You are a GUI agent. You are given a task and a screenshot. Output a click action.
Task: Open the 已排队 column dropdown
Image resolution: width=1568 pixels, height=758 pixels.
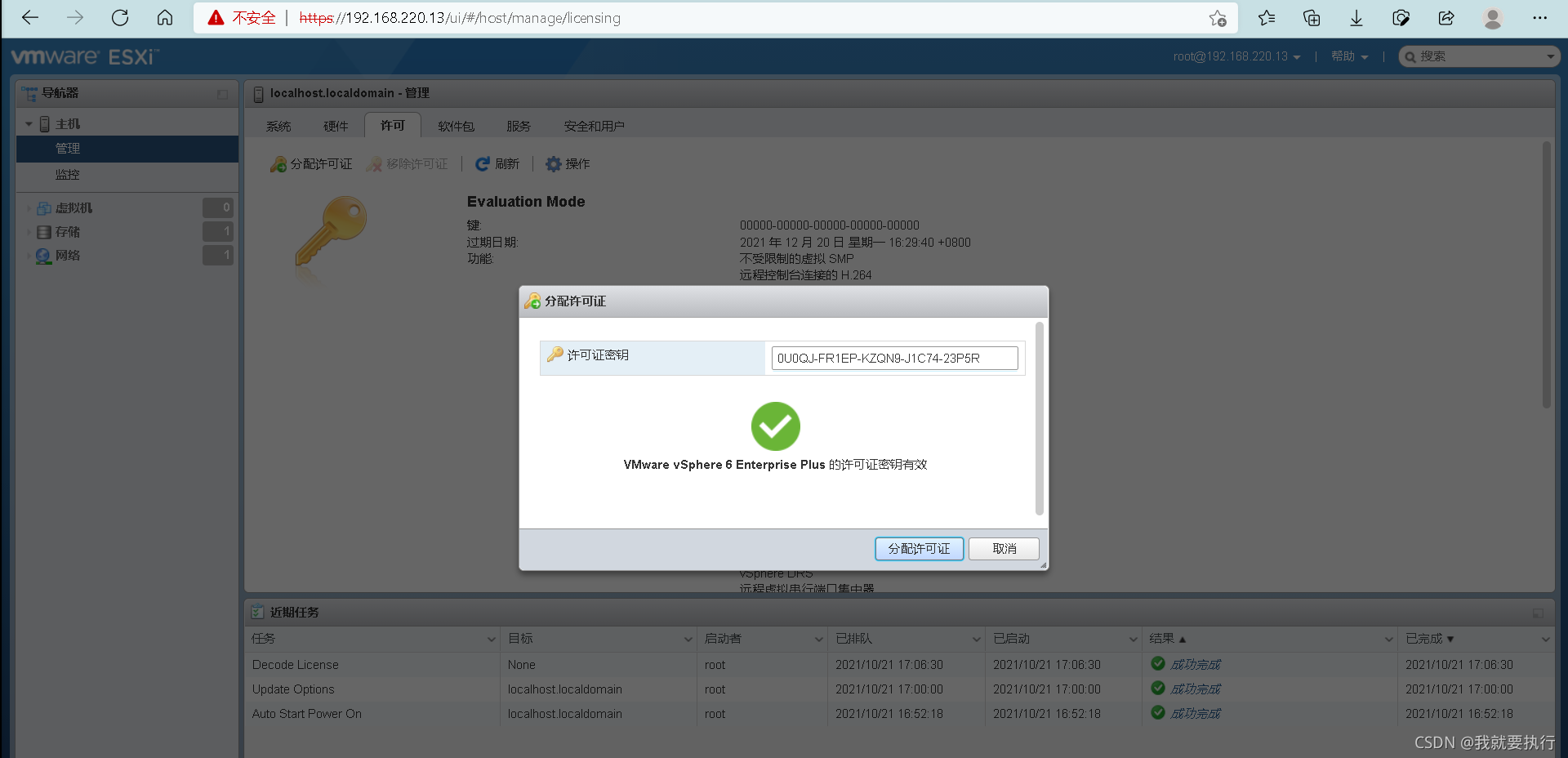coord(976,639)
